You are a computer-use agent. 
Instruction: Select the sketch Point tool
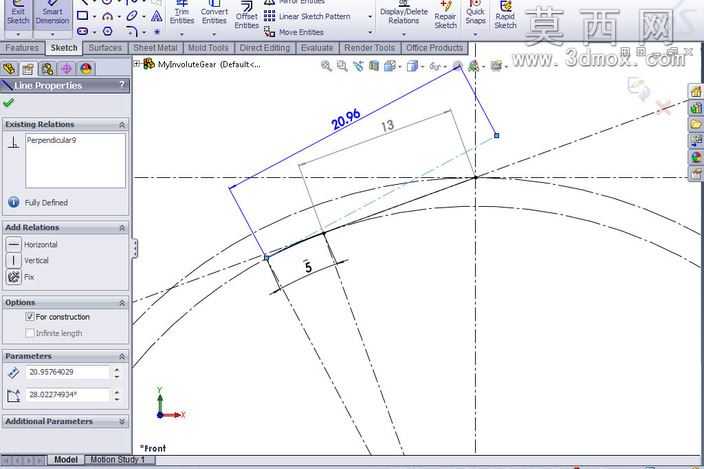coord(157,32)
